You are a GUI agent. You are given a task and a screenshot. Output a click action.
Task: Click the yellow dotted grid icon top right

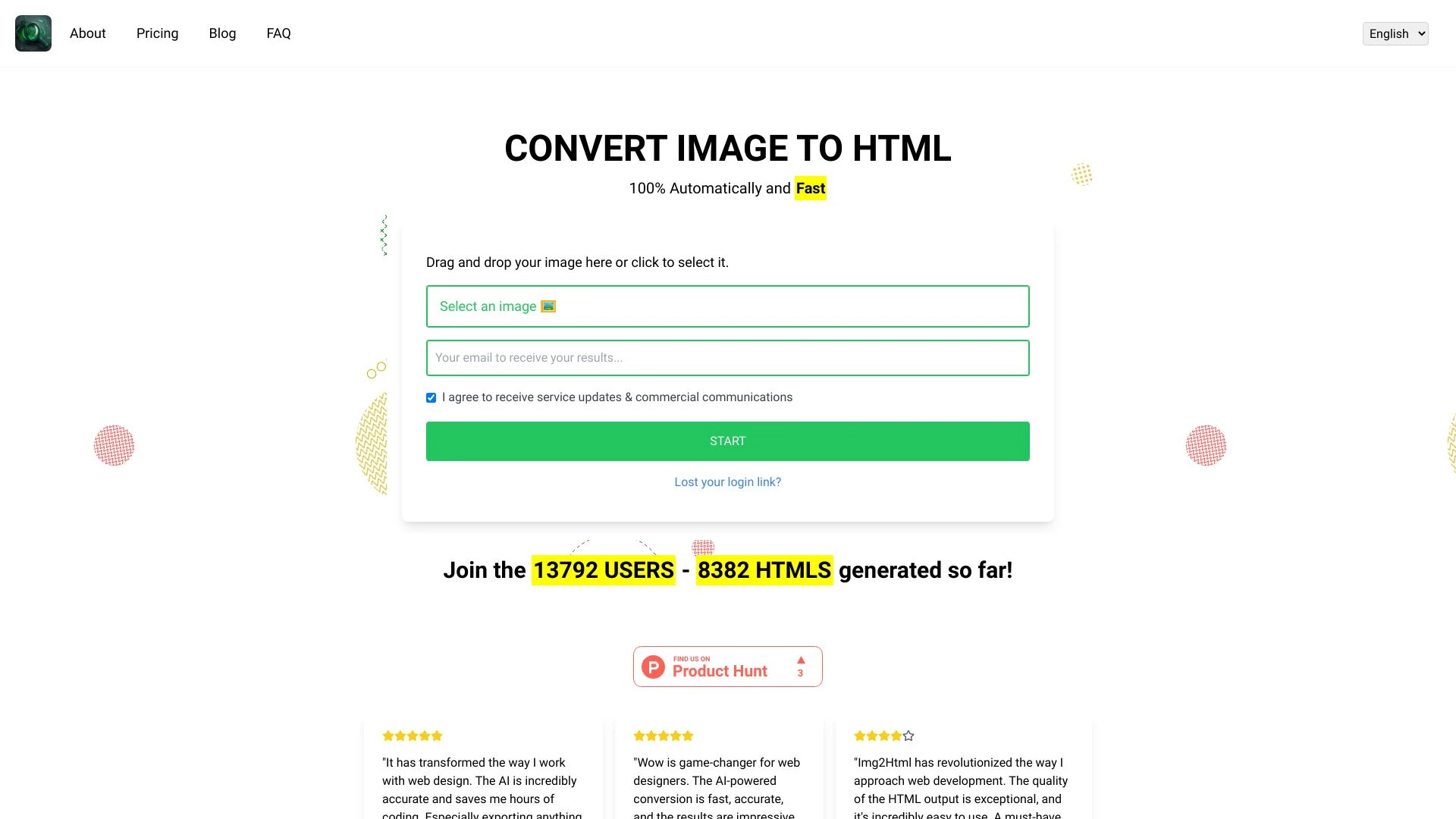pos(1081,175)
